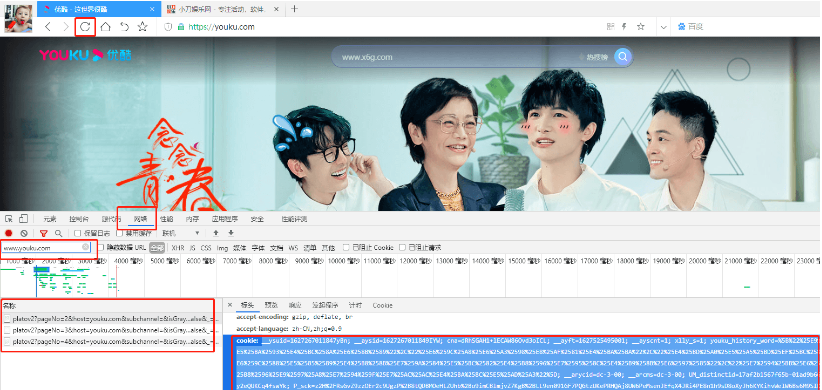822x390 pixels.
Task: Toggle the device toolbar icon in DevTools
Action: [x=23, y=219]
